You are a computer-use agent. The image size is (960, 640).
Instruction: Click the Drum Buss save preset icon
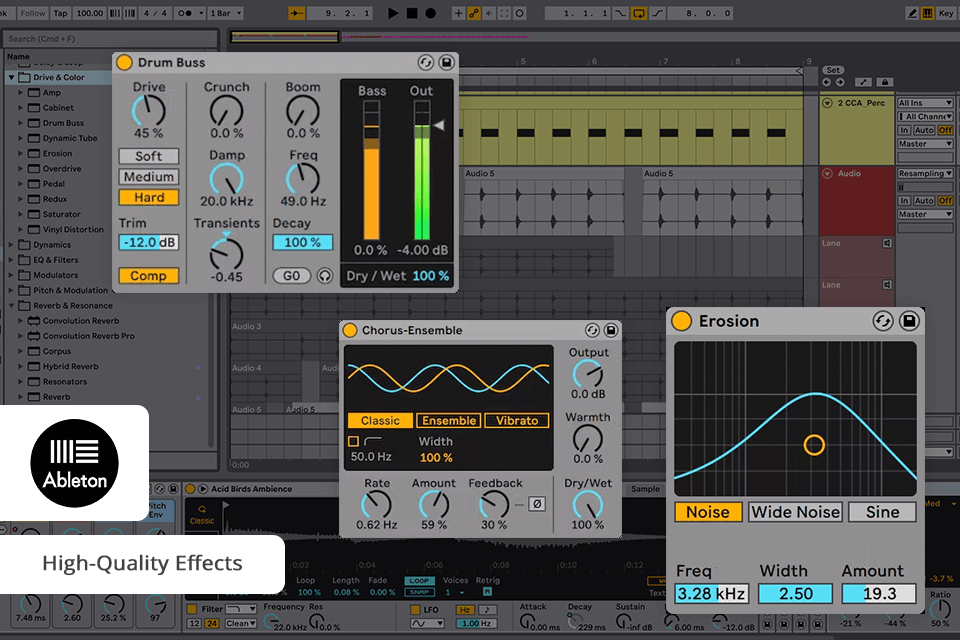(x=446, y=62)
